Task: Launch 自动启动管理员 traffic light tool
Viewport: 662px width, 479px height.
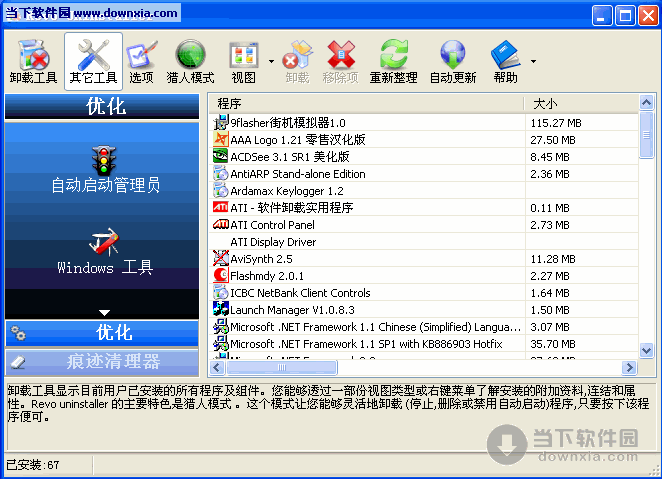Action: tap(105, 168)
